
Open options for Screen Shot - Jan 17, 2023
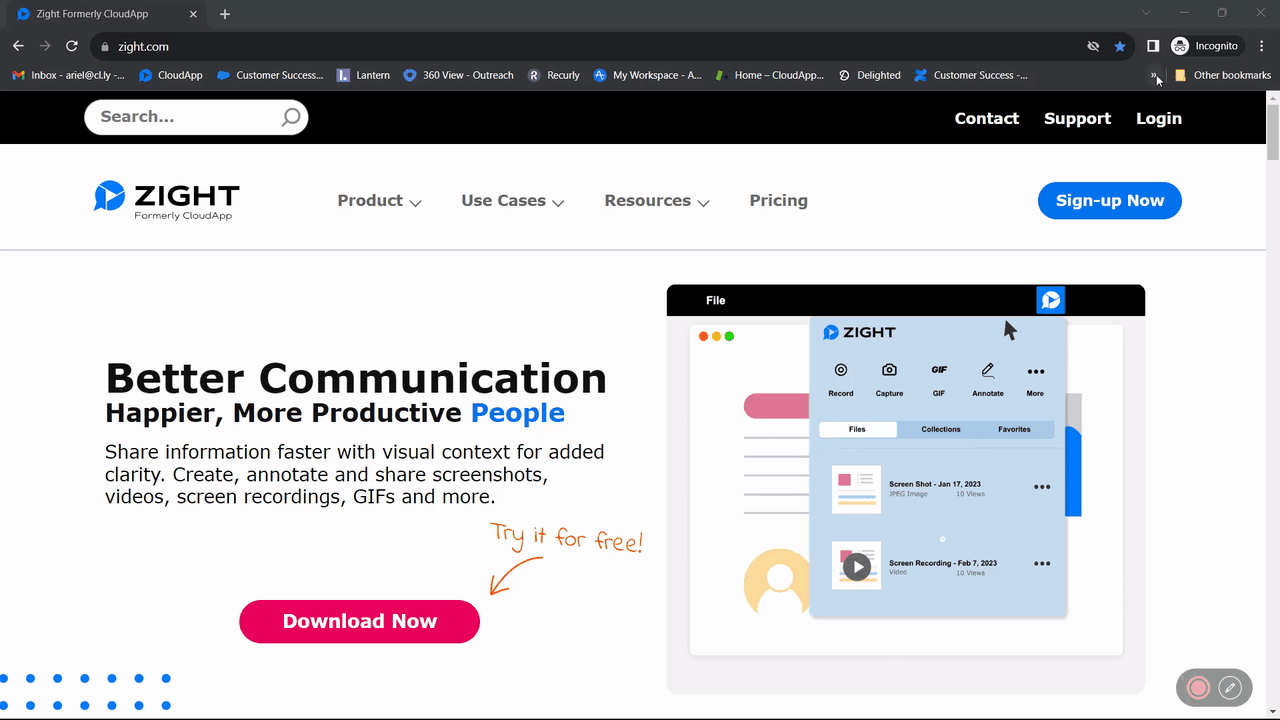(x=1042, y=487)
